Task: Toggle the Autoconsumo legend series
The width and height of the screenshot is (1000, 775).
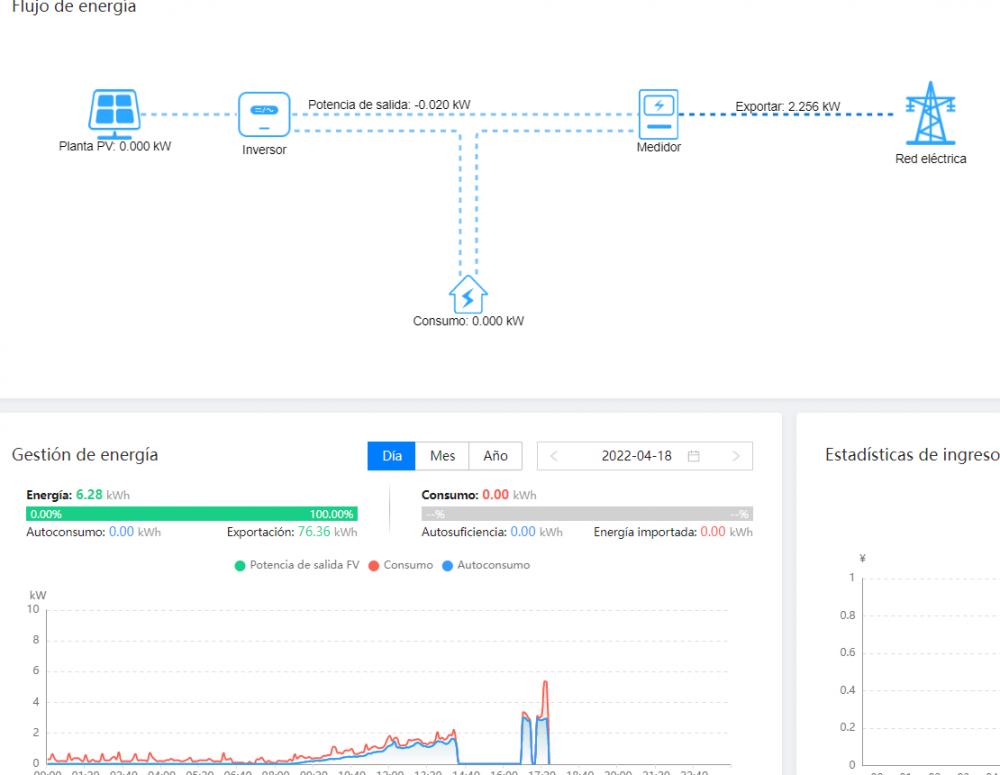Action: tap(486, 565)
